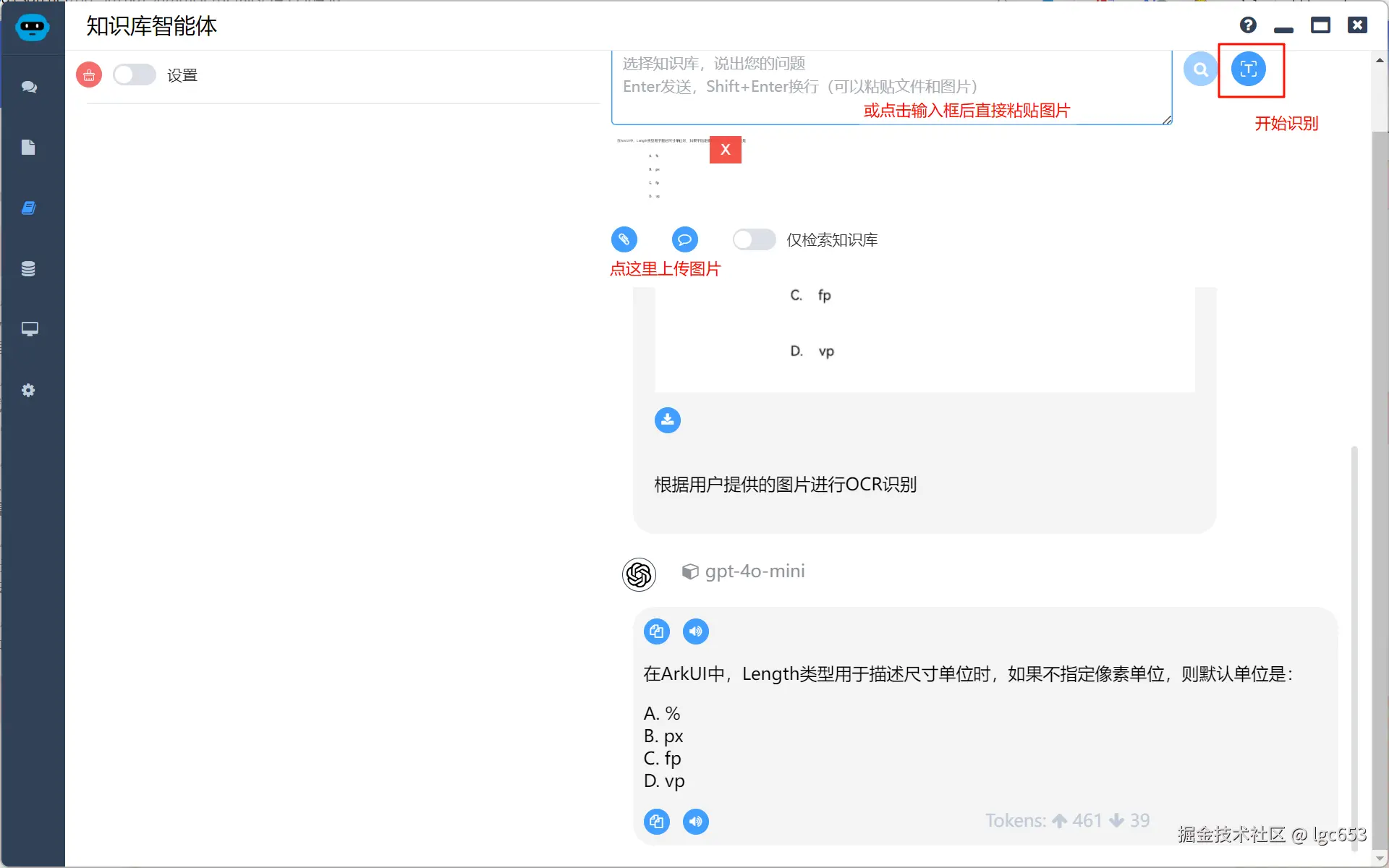
Task: Play reply audio with bottom speaker icon
Action: coord(695,822)
